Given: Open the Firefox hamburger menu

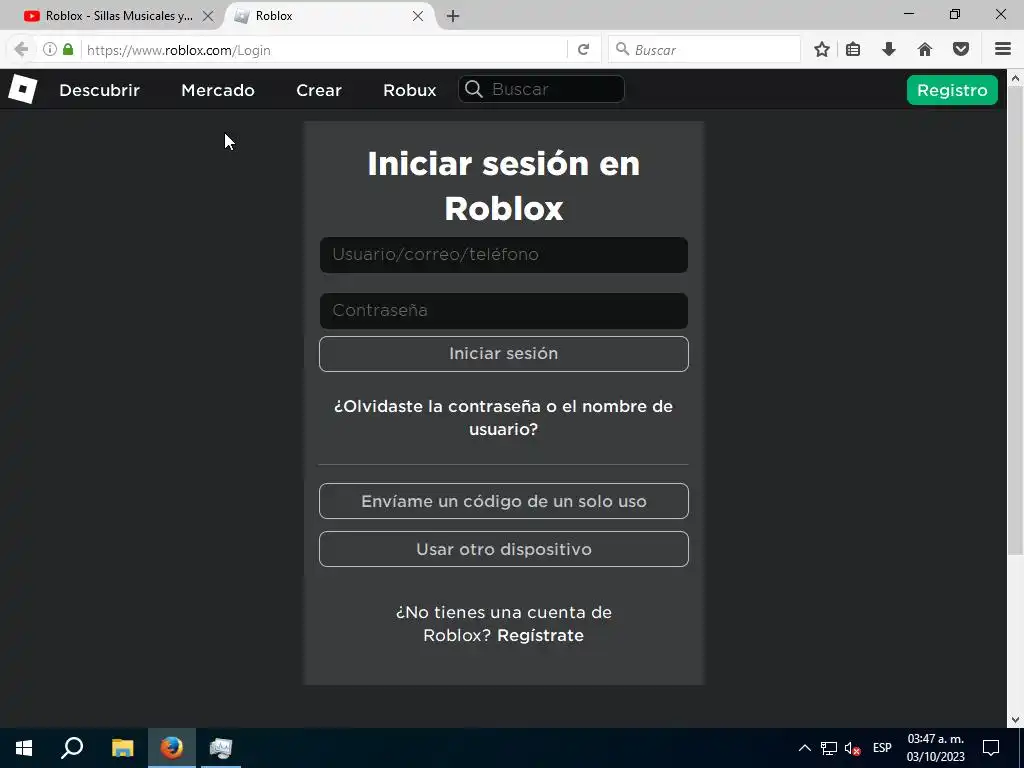Looking at the screenshot, I should click(1003, 50).
